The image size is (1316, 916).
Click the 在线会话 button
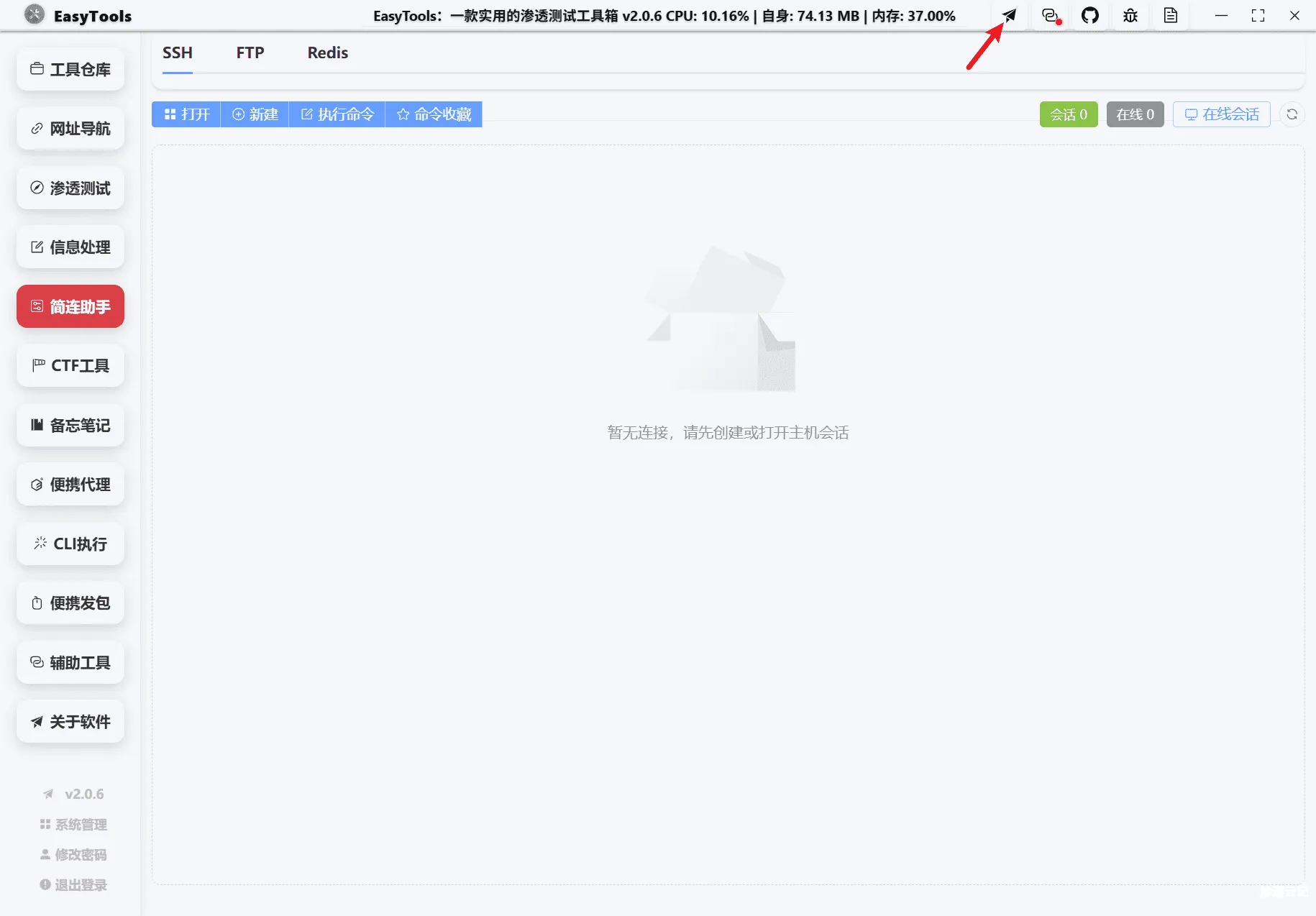pos(1220,114)
